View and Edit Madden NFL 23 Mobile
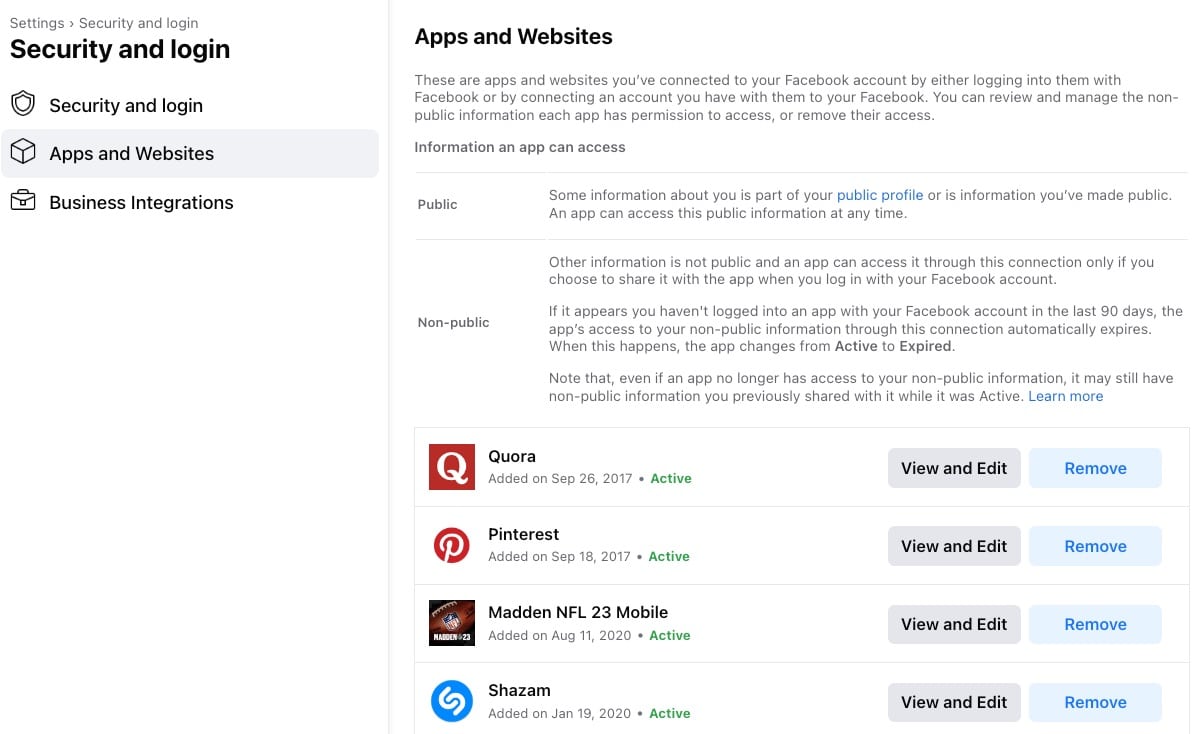This screenshot has width=1200, height=734. point(954,624)
